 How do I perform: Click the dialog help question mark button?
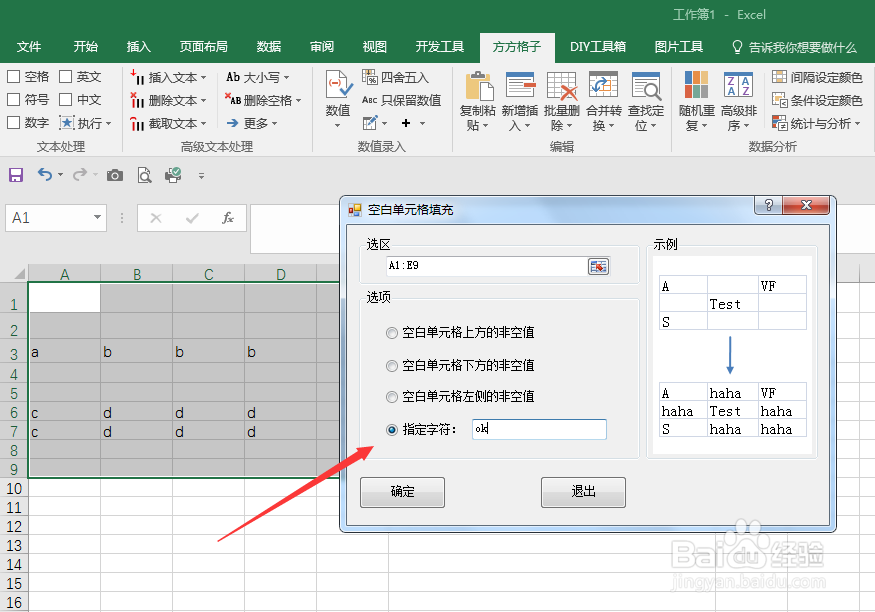[768, 205]
